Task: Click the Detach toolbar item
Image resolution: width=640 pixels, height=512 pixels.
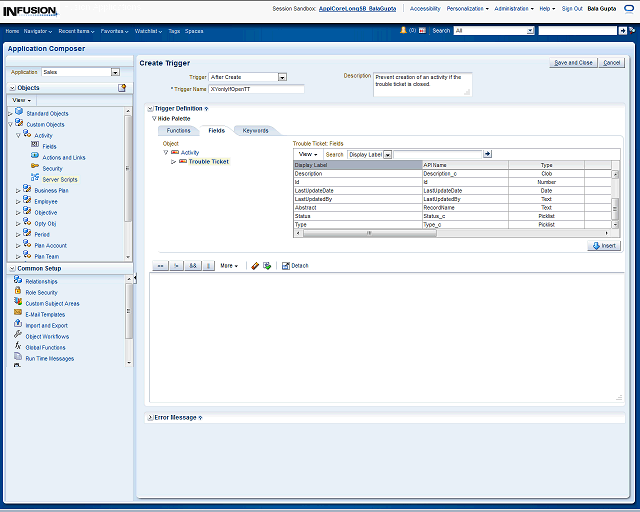Action: [295, 266]
